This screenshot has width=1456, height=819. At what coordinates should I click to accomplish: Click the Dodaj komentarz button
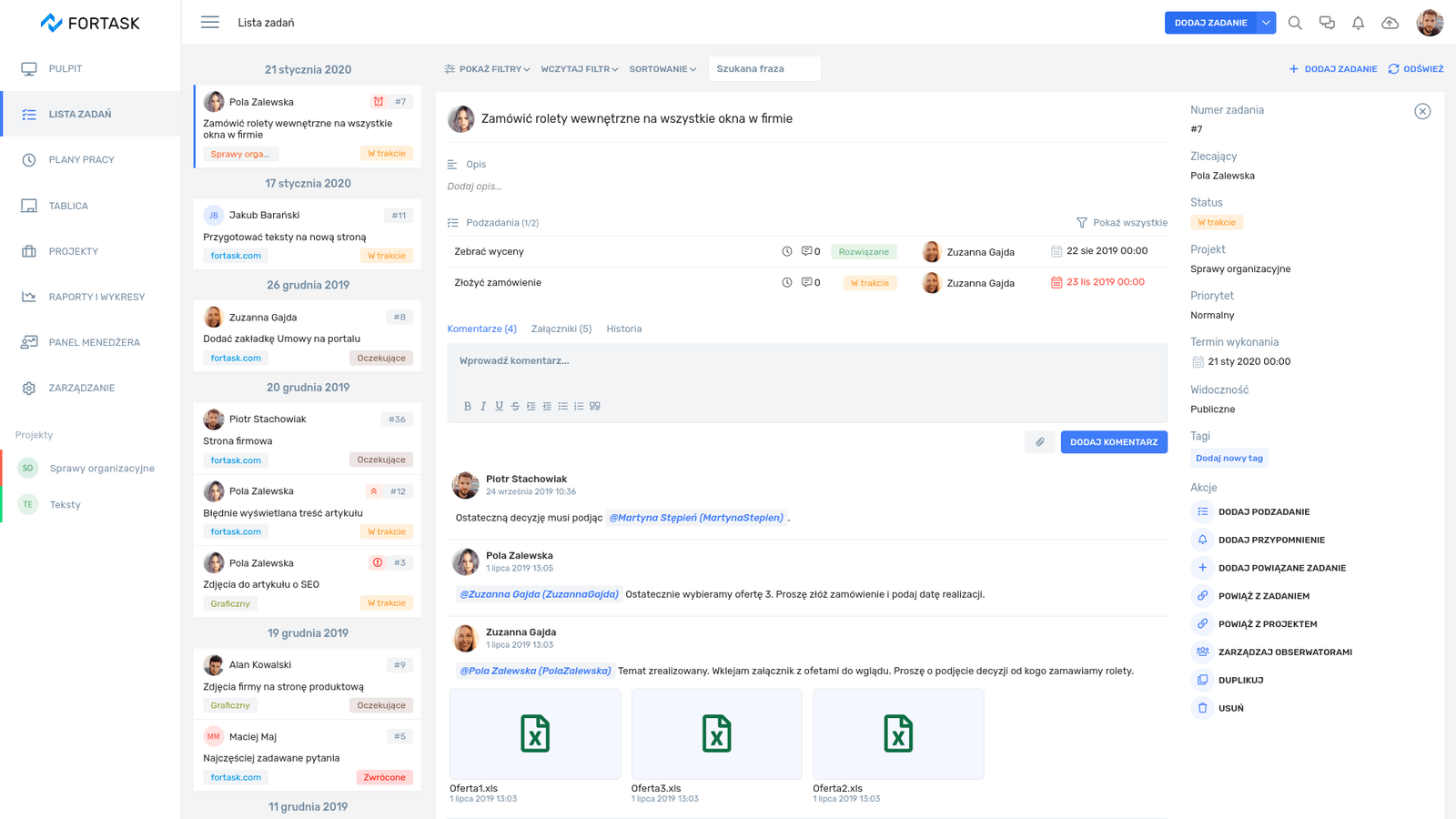point(1113,442)
